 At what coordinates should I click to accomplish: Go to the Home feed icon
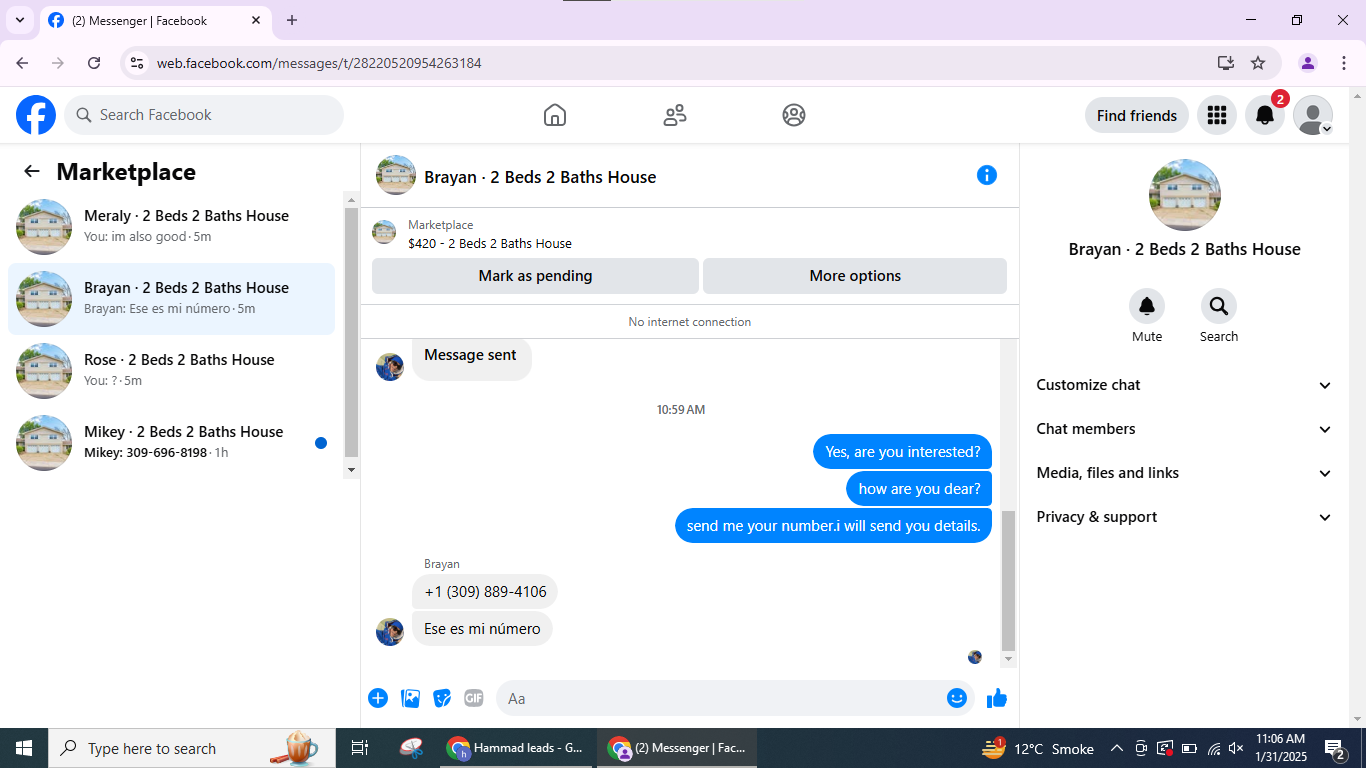pos(555,115)
